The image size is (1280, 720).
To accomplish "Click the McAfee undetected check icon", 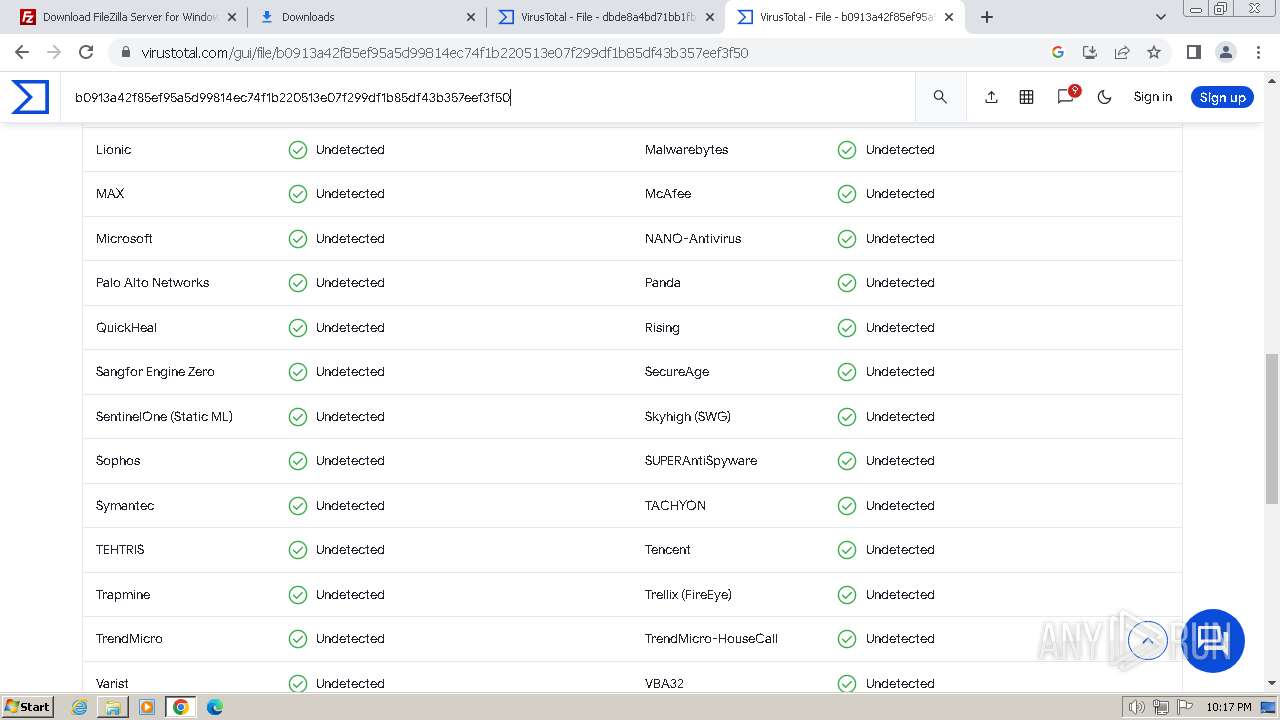I will 847,194.
